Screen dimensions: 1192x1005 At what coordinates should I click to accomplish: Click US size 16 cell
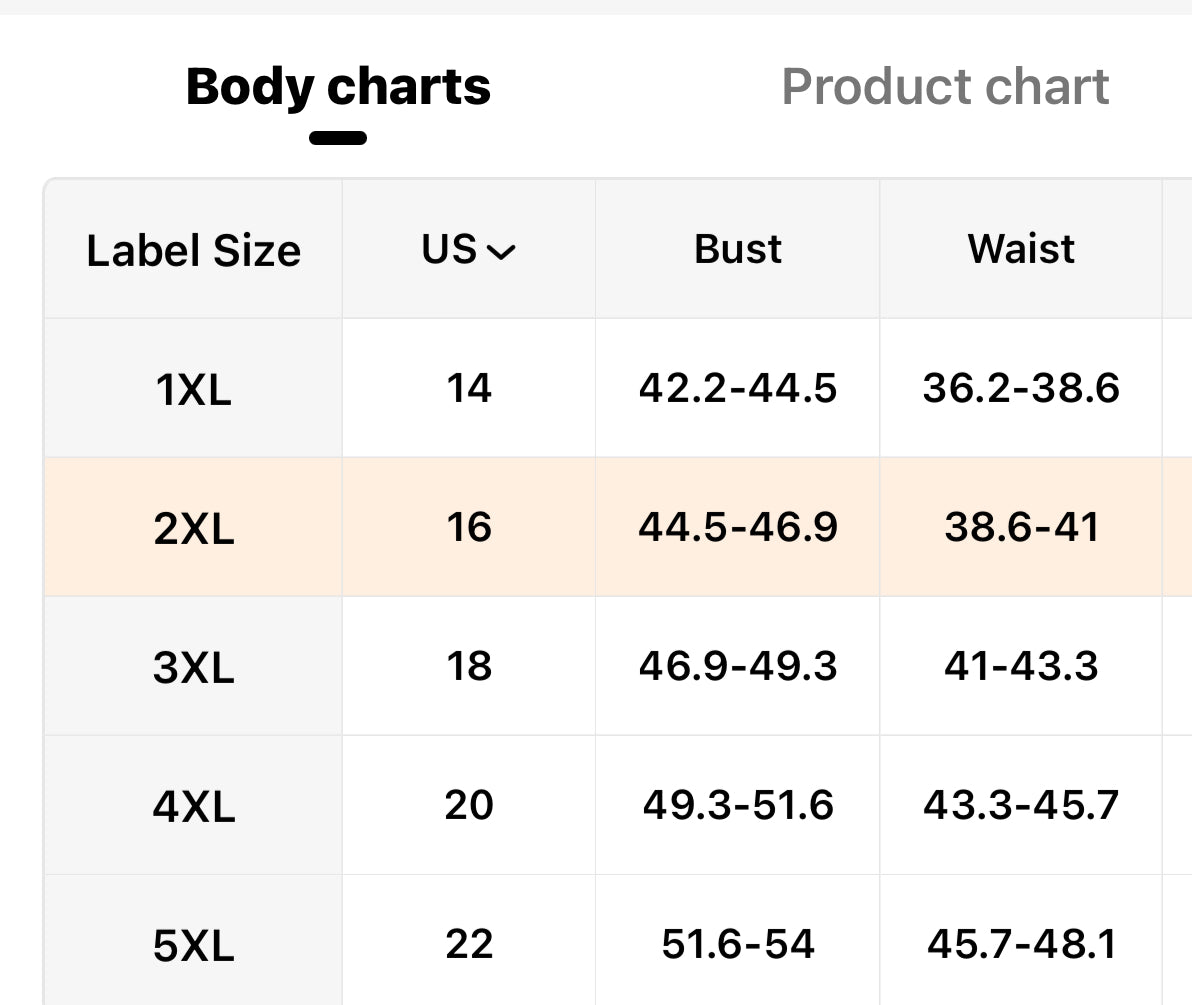[468, 527]
